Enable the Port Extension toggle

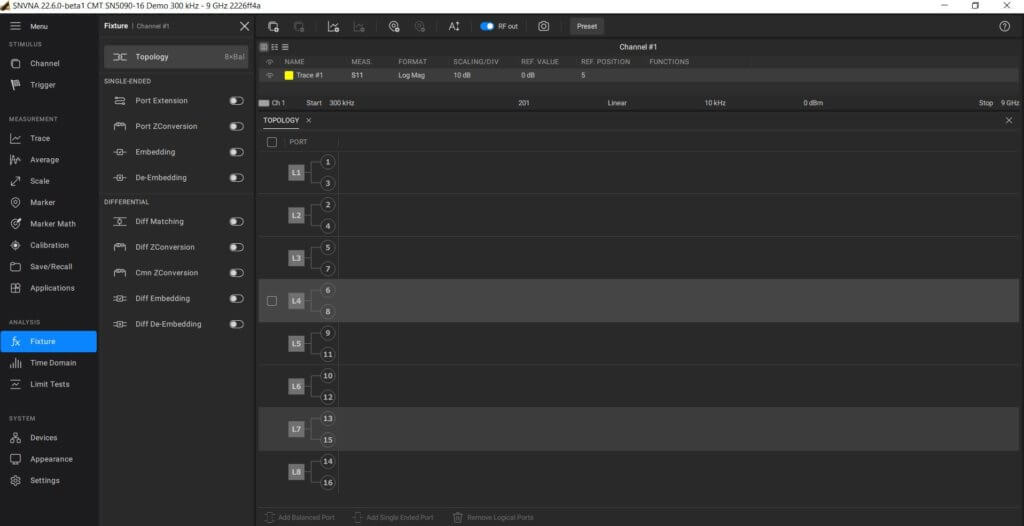[x=236, y=101]
